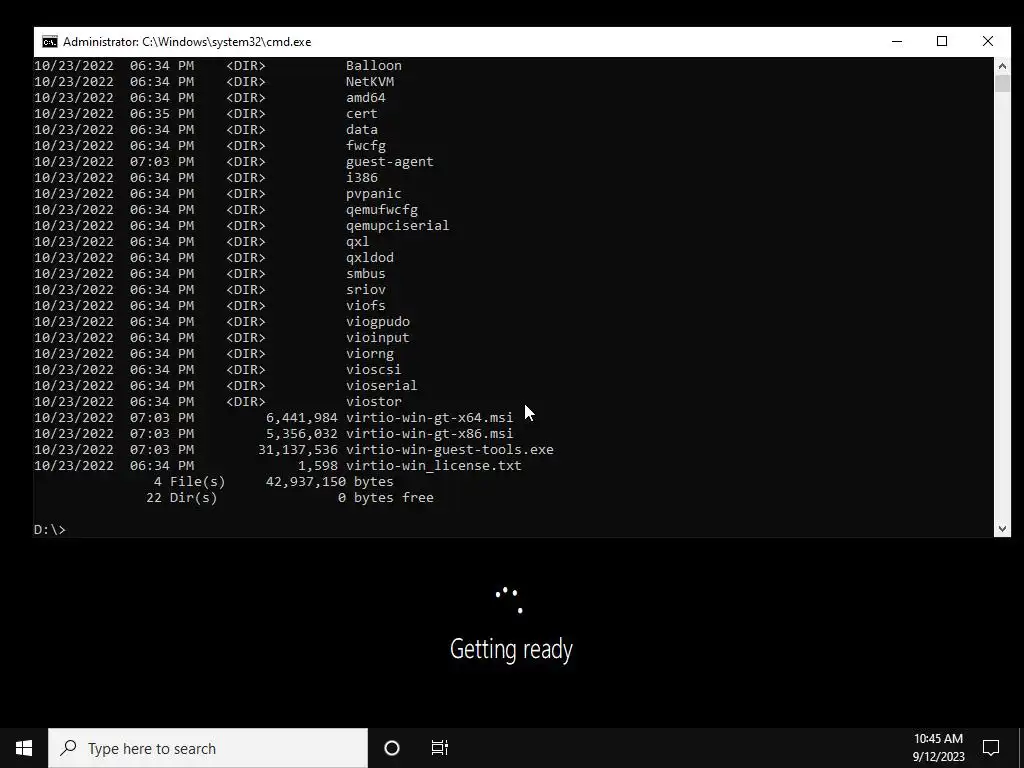Click the fwcfg directory entry

coord(366,146)
